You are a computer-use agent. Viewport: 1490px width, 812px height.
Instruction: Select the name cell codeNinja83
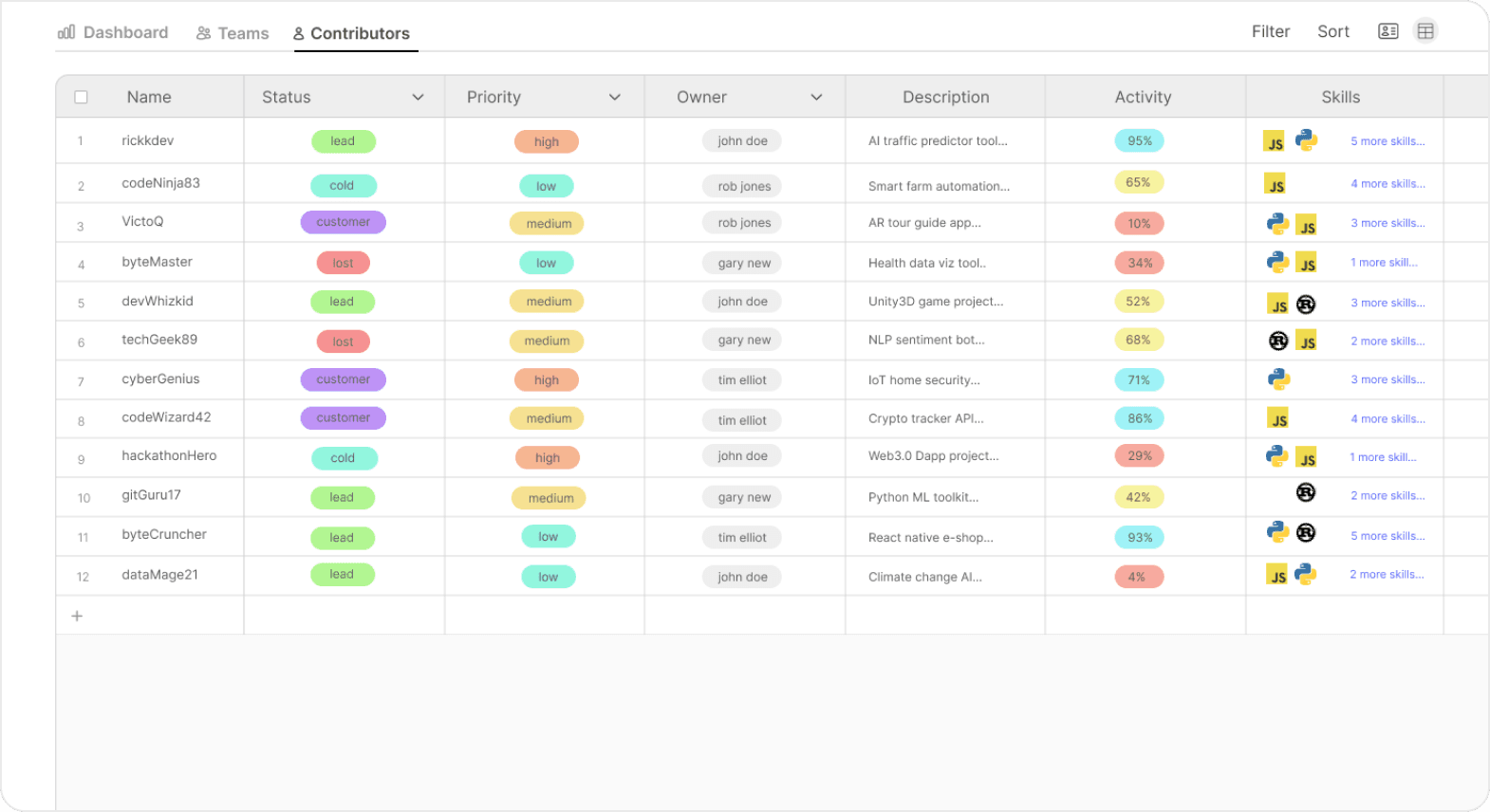pyautogui.click(x=160, y=183)
